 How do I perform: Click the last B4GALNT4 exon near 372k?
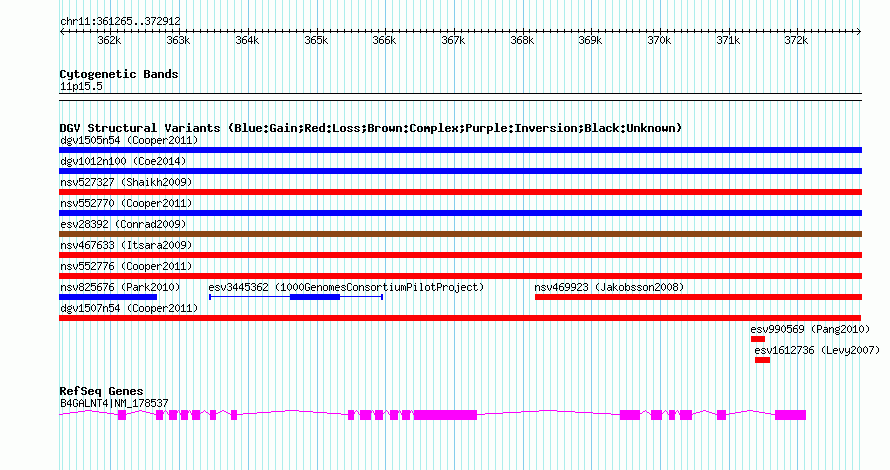(791, 415)
